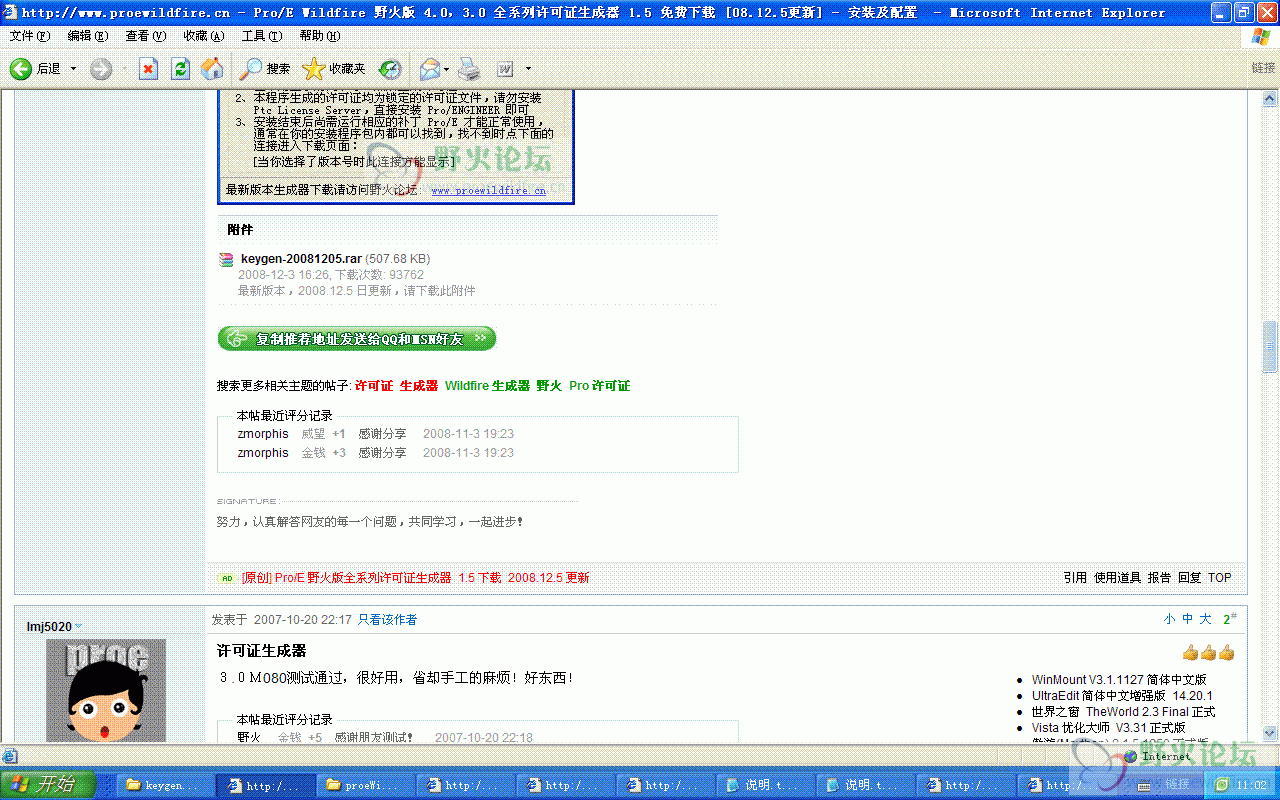
Task: Set font size to 小
Action: [1169, 620]
